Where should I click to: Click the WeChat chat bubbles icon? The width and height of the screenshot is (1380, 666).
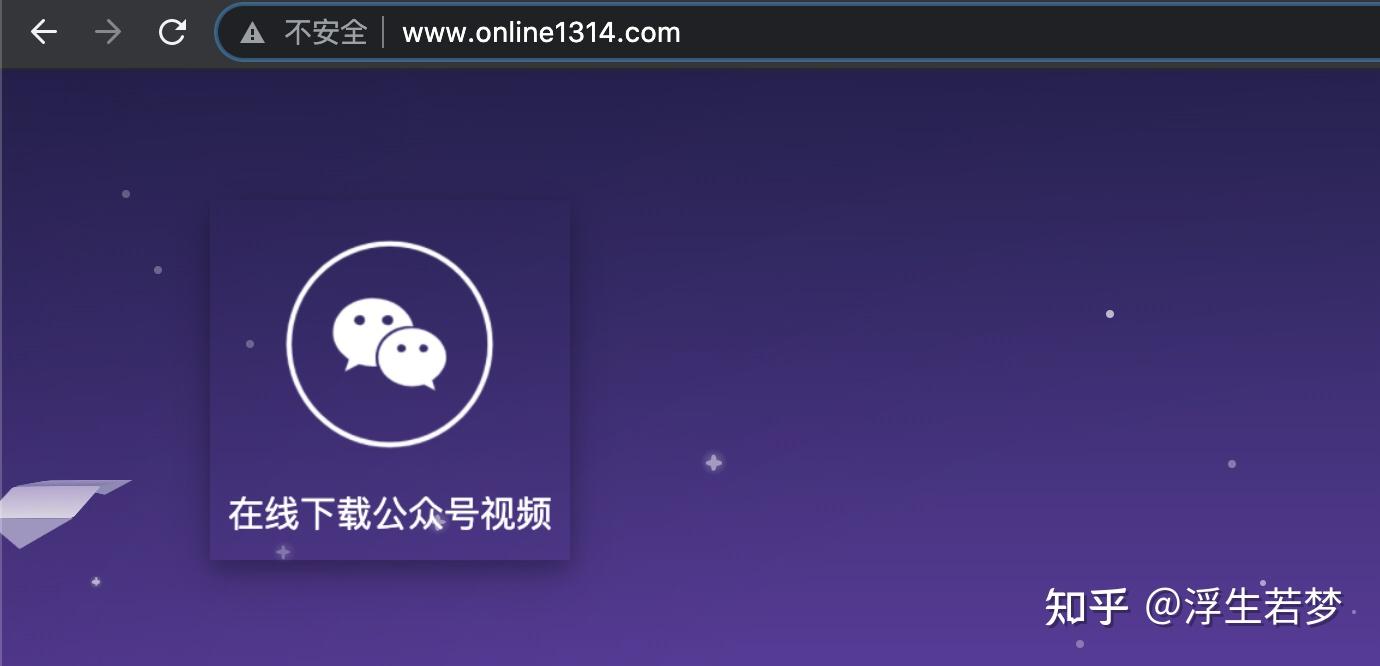pyautogui.click(x=389, y=343)
